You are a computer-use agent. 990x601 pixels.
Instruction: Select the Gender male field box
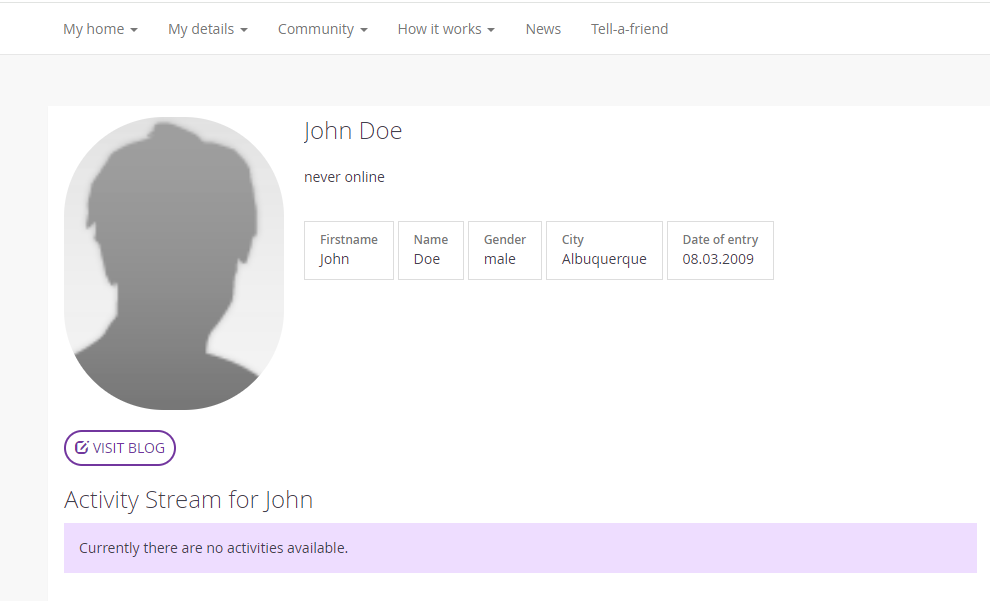click(x=504, y=250)
